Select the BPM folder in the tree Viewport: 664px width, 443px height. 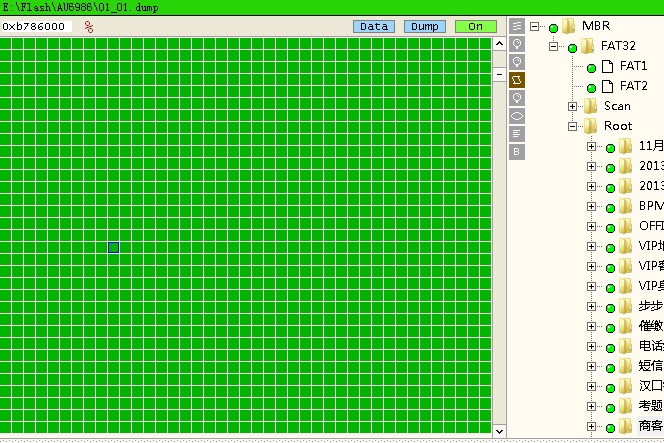pos(650,206)
